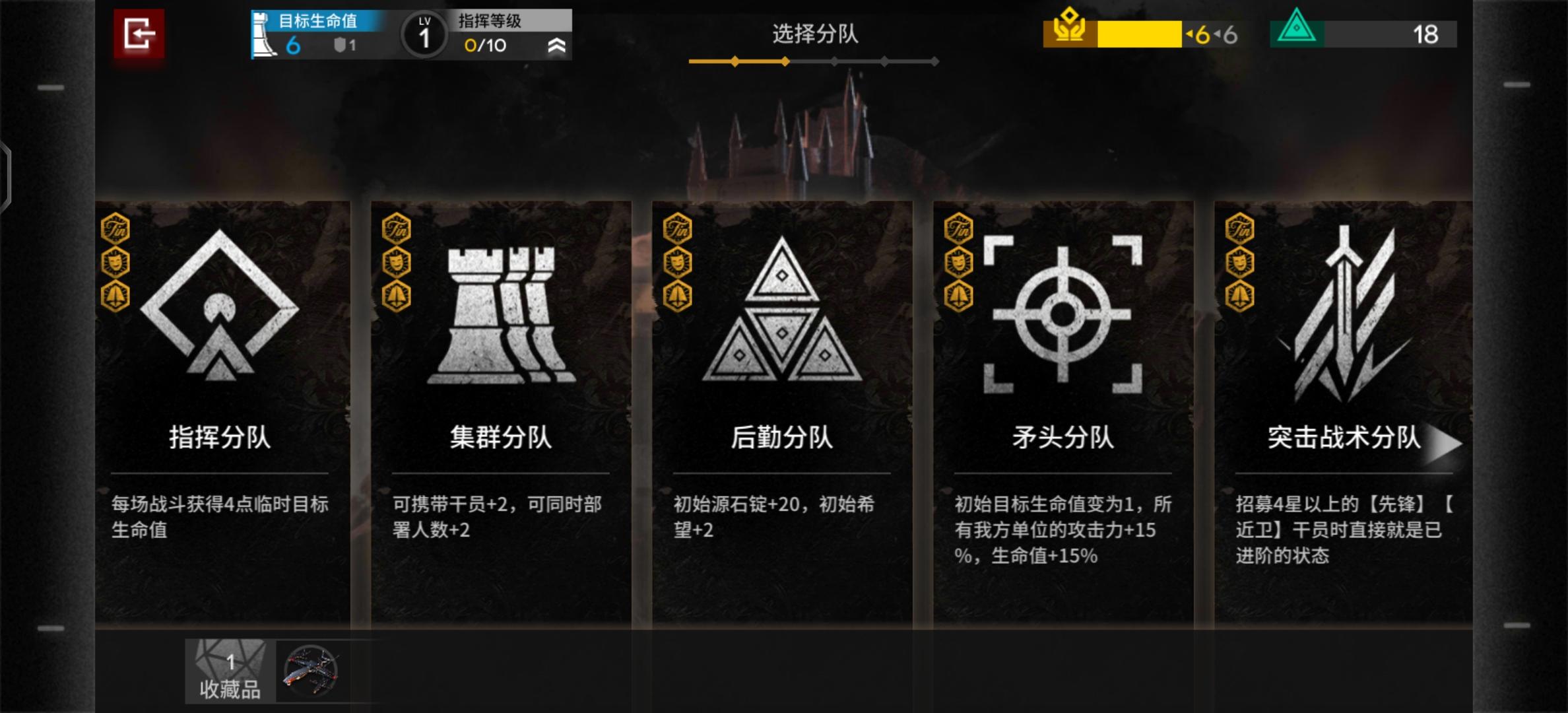1568x713 pixels.
Task: Open the crossbow collectible item
Action: point(311,671)
